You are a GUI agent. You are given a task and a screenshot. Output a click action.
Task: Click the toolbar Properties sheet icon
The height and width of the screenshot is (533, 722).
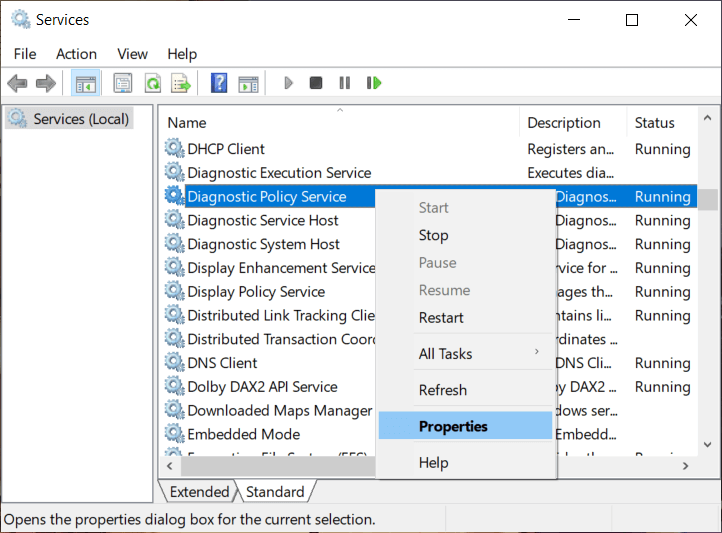tap(123, 83)
